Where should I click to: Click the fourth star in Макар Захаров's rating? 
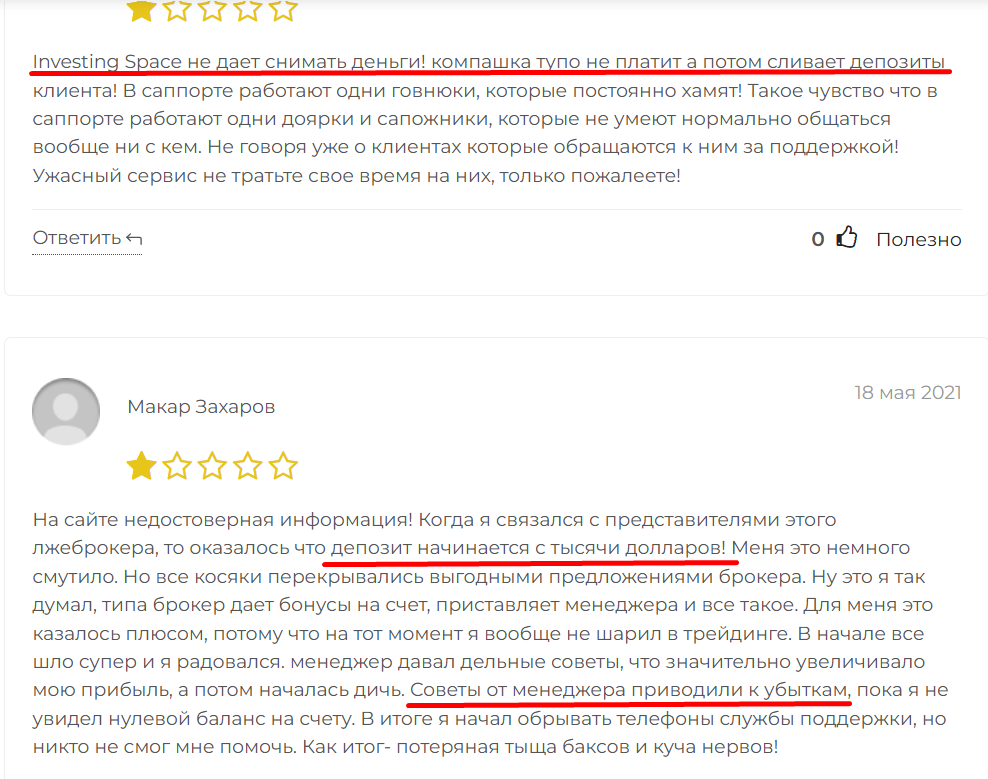[248, 466]
